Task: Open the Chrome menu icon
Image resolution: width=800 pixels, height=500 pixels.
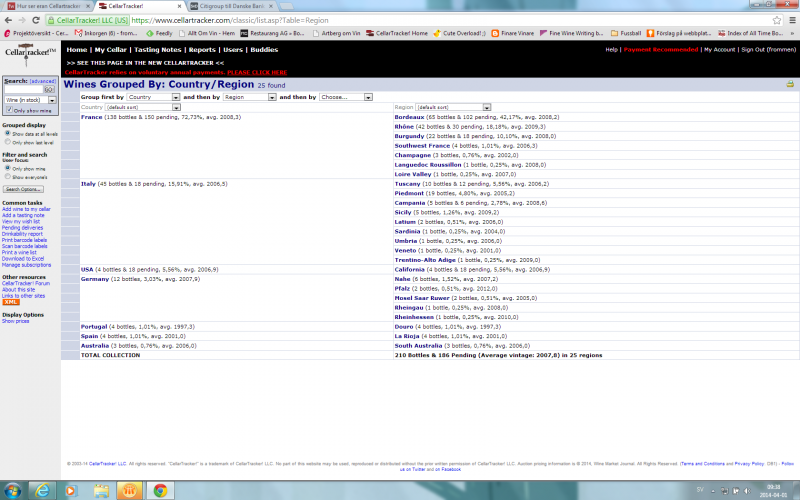Action: click(792, 20)
